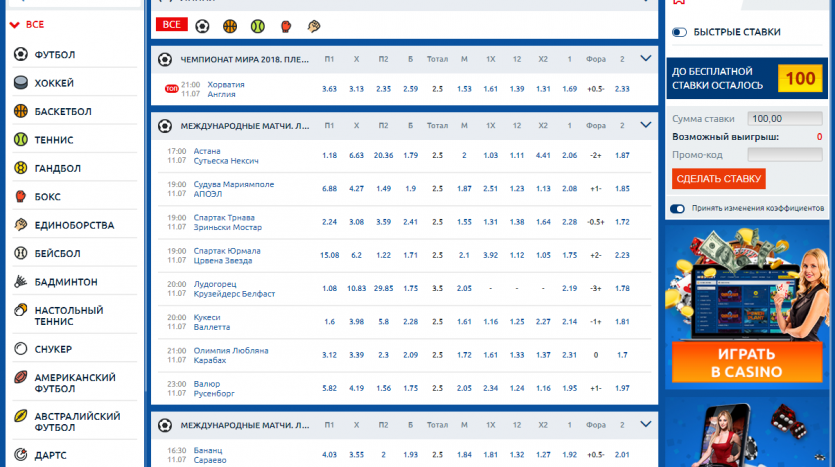Image resolution: width=835 pixels, height=467 pixels.
Task: Select the red ВСЕ filter tab
Action: click(x=171, y=25)
